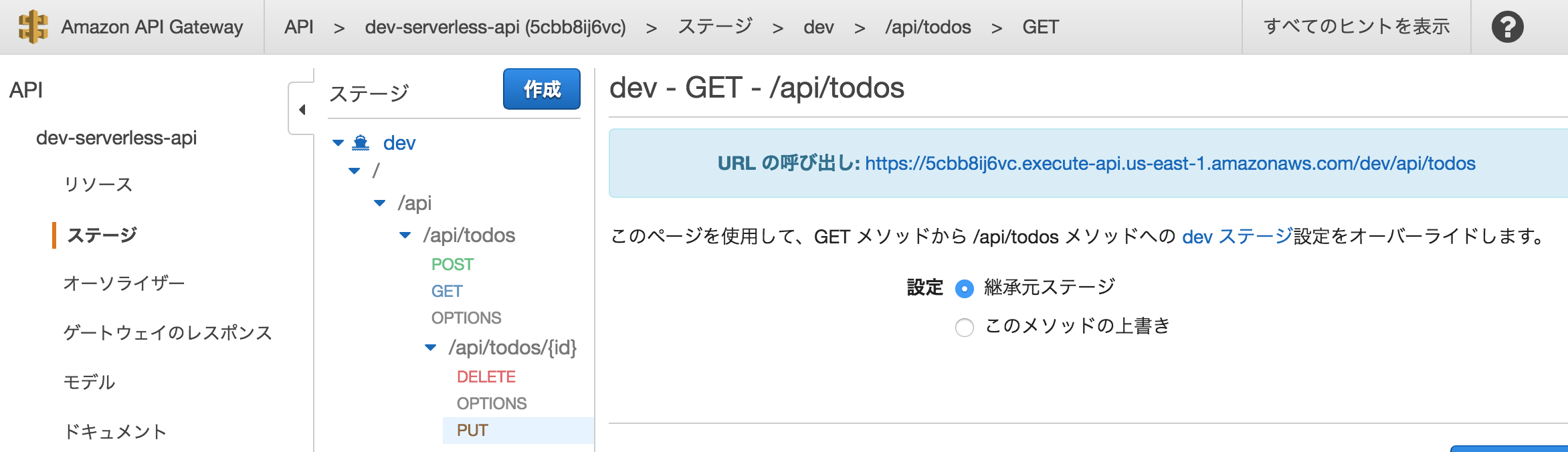The height and width of the screenshot is (452, 1568).
Task: Select the DELETE method under /api/todos/{id}
Action: tap(486, 377)
